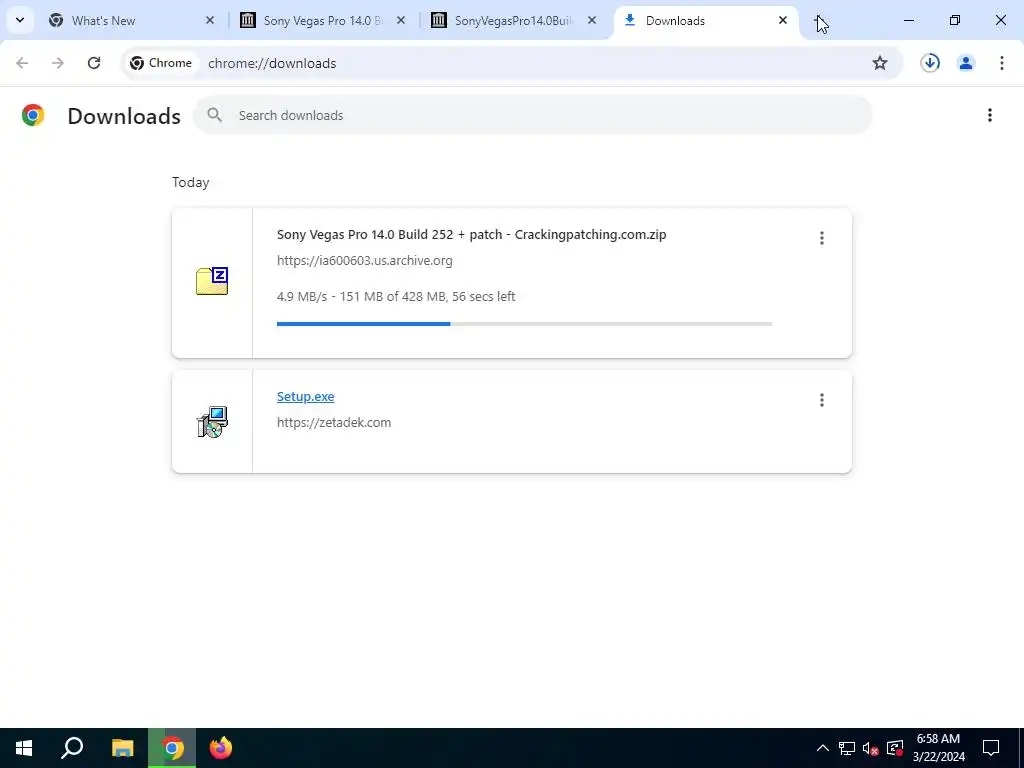Screen dimensions: 1024x768
Task: Close the Sony Vegas Pro 14.0 B tab
Action: tap(401, 20)
